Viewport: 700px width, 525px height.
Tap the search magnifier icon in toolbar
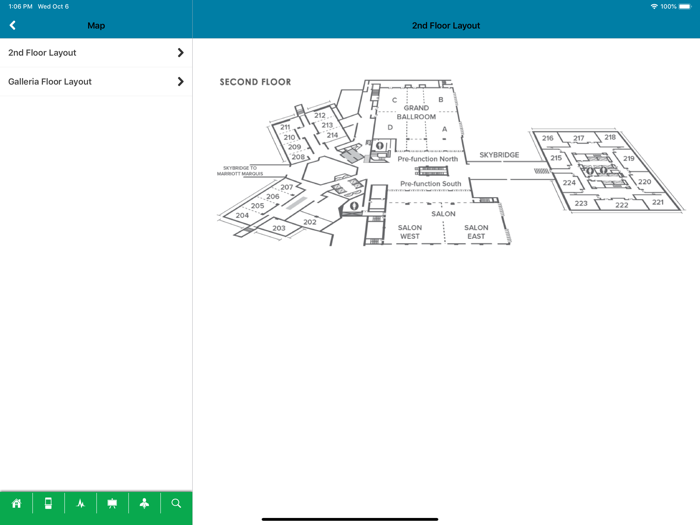(176, 504)
